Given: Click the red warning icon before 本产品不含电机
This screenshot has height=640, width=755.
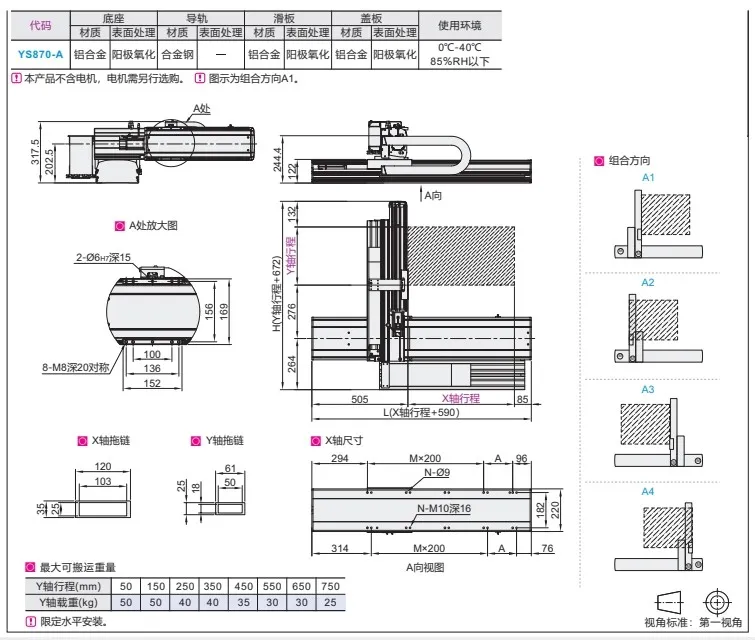Looking at the screenshot, I should pos(16,79).
